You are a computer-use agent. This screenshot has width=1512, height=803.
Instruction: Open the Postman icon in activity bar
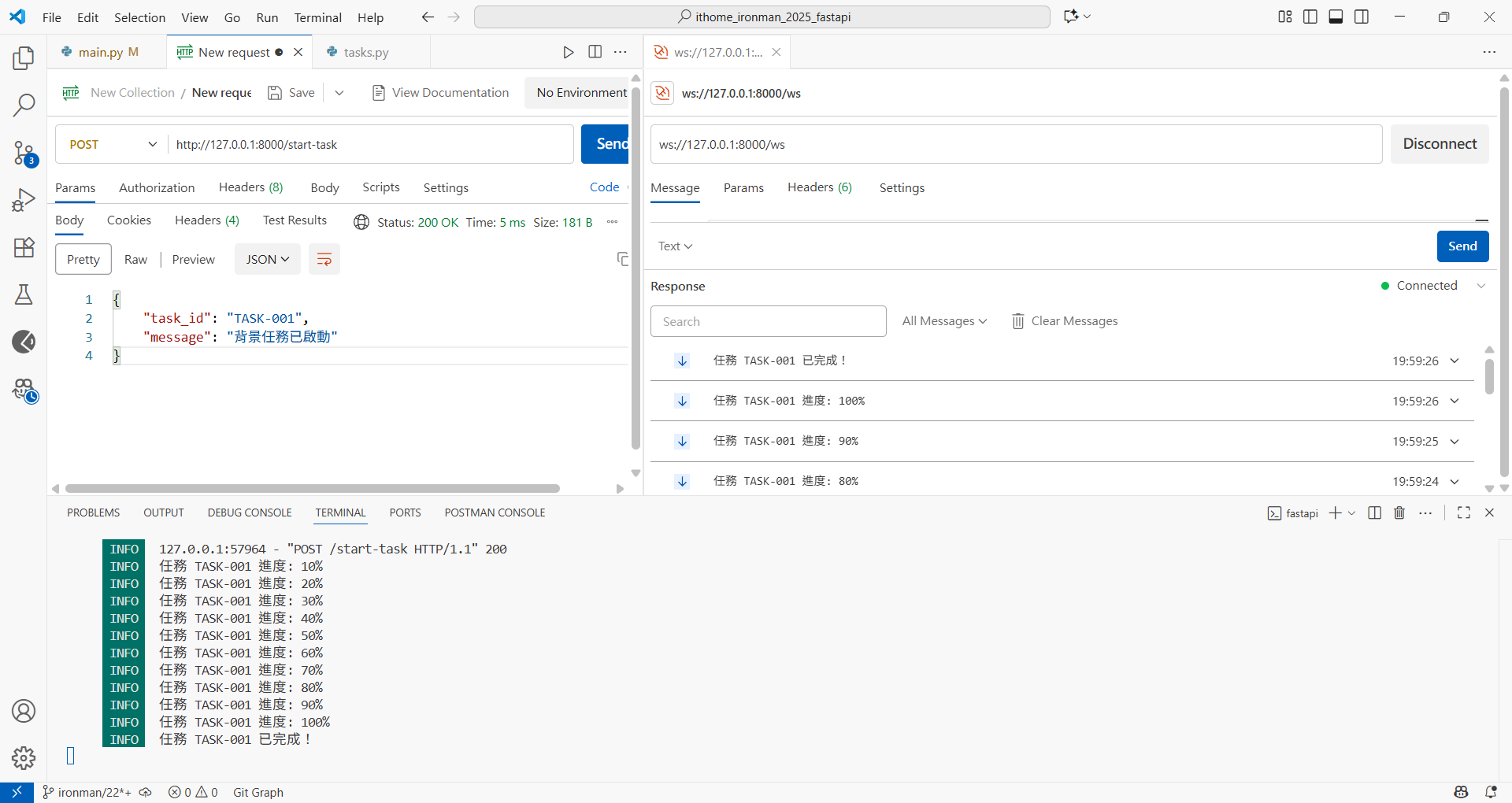pyautogui.click(x=24, y=342)
